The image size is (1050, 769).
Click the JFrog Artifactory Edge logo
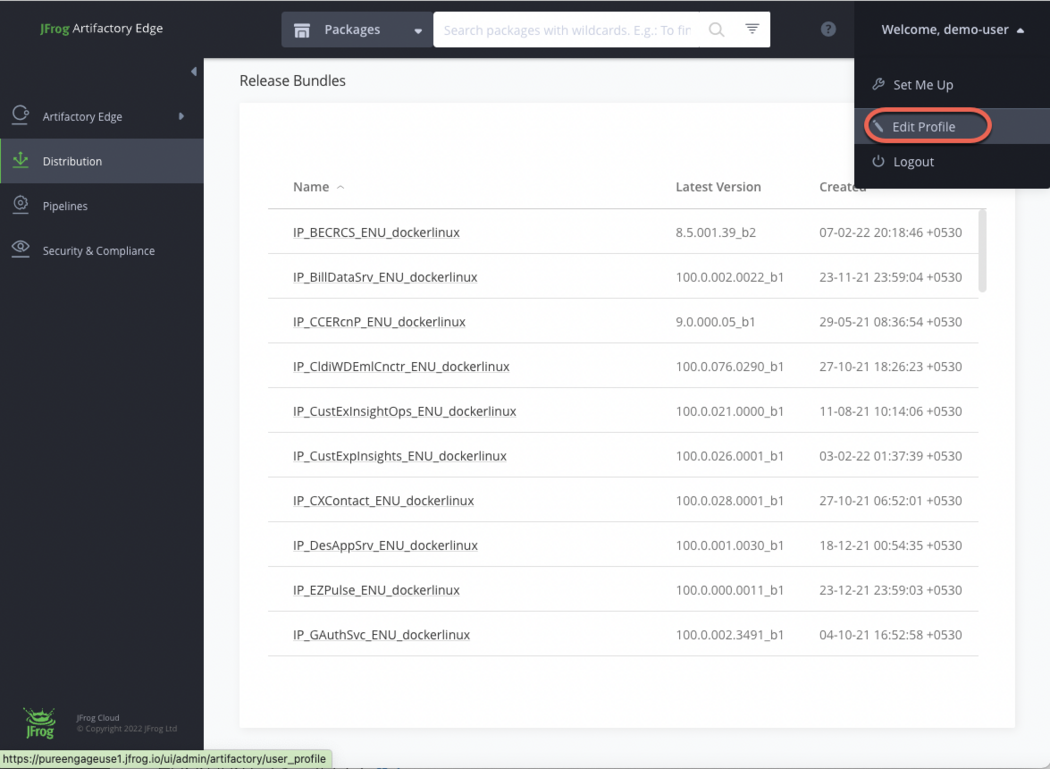tap(101, 28)
